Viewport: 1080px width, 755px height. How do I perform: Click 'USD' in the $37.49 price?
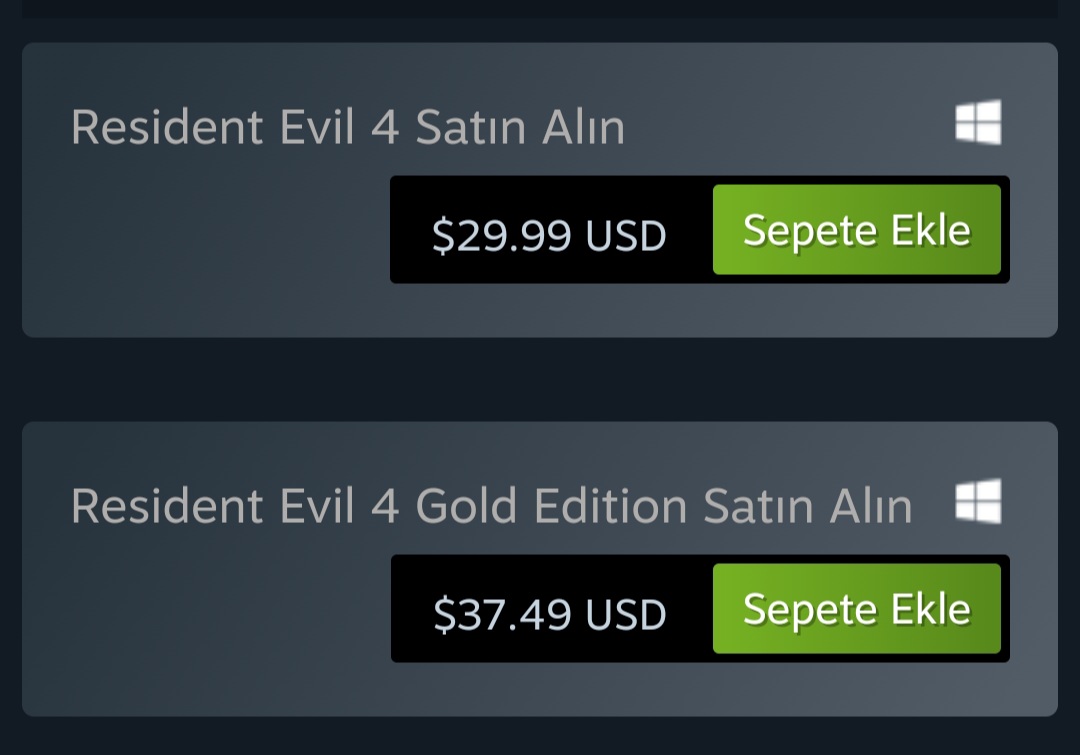[x=626, y=614]
